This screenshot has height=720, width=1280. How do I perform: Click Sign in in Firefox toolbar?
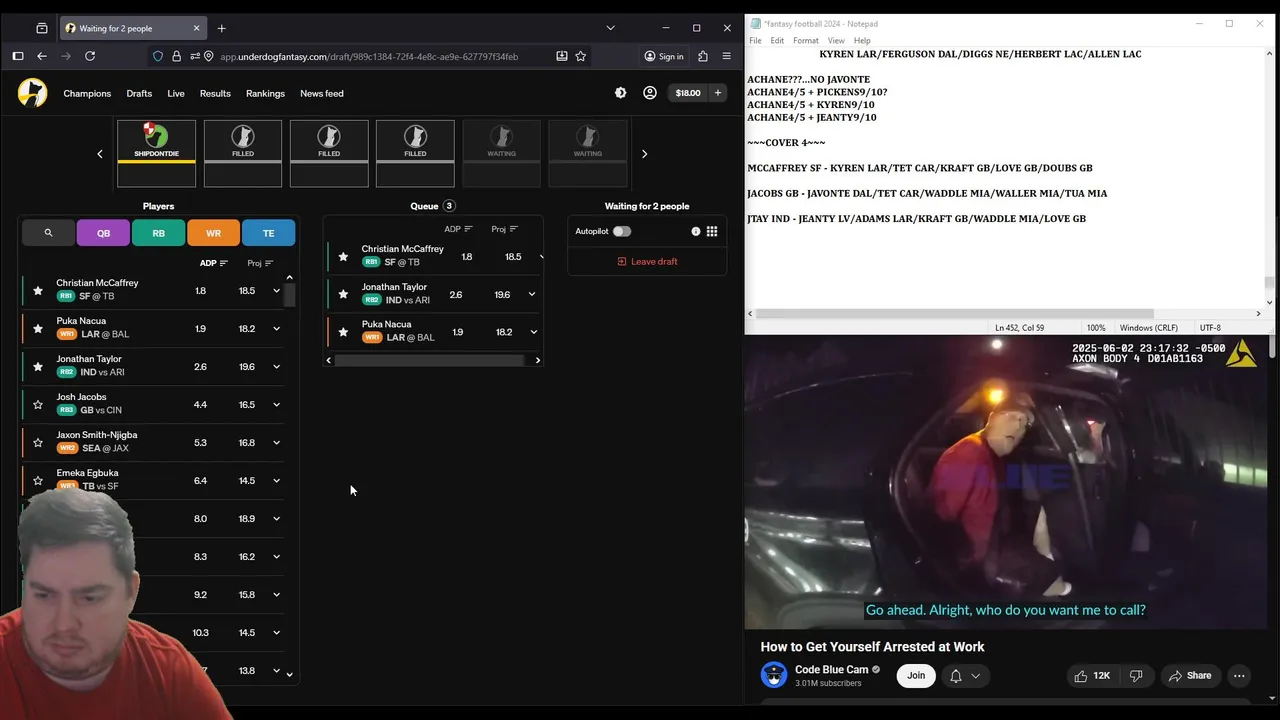664,56
